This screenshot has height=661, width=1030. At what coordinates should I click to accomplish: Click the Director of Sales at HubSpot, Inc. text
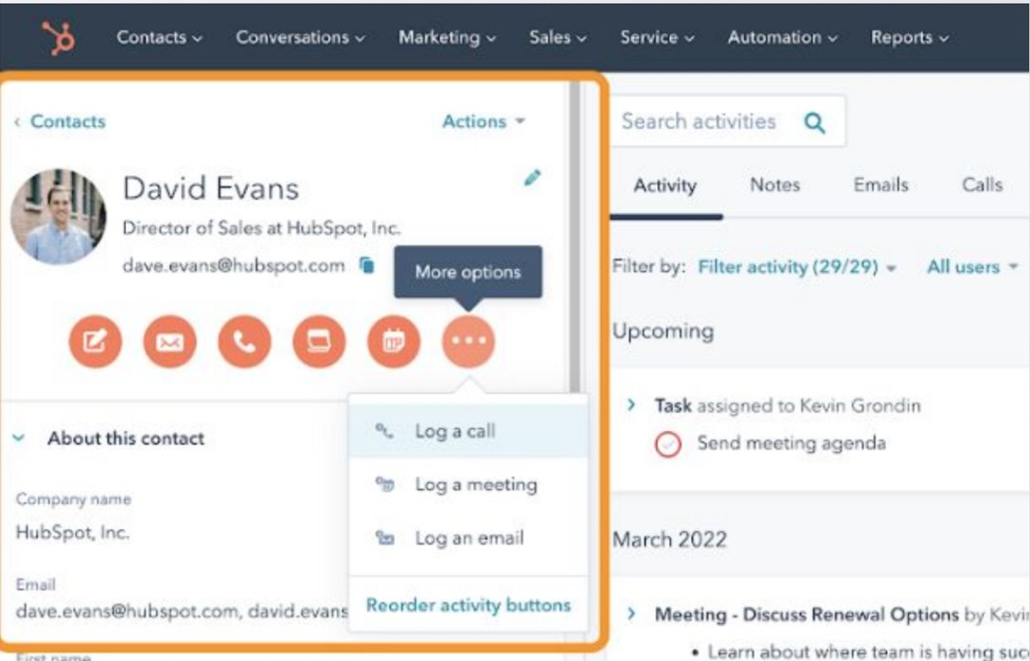[x=261, y=228]
